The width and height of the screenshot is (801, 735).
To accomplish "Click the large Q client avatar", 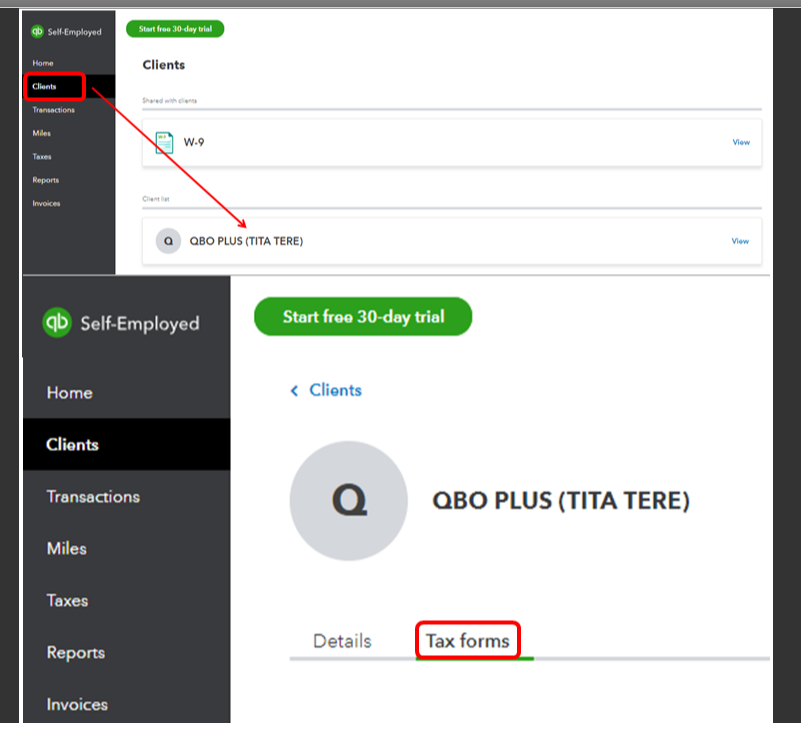I will pyautogui.click(x=349, y=501).
